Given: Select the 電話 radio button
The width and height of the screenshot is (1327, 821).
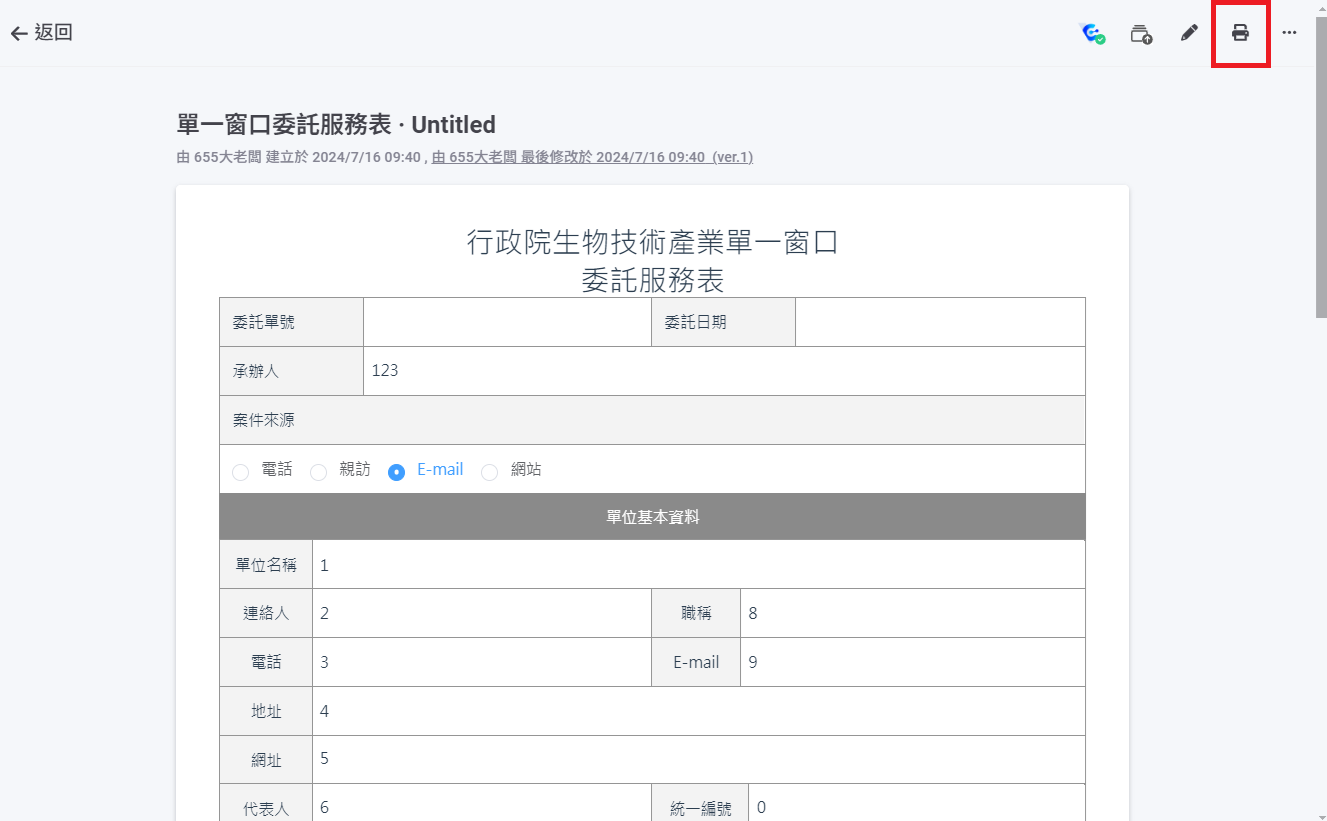Looking at the screenshot, I should coord(241,472).
